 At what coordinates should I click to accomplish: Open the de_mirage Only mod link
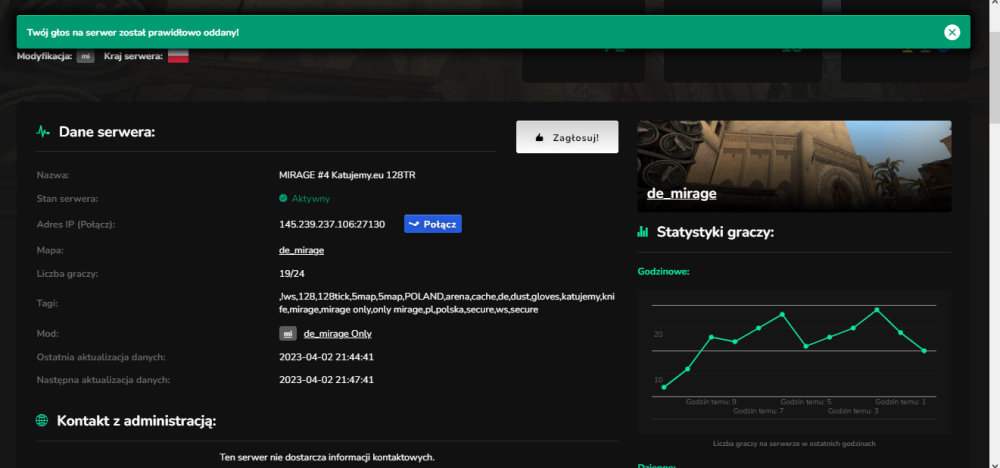(337, 333)
